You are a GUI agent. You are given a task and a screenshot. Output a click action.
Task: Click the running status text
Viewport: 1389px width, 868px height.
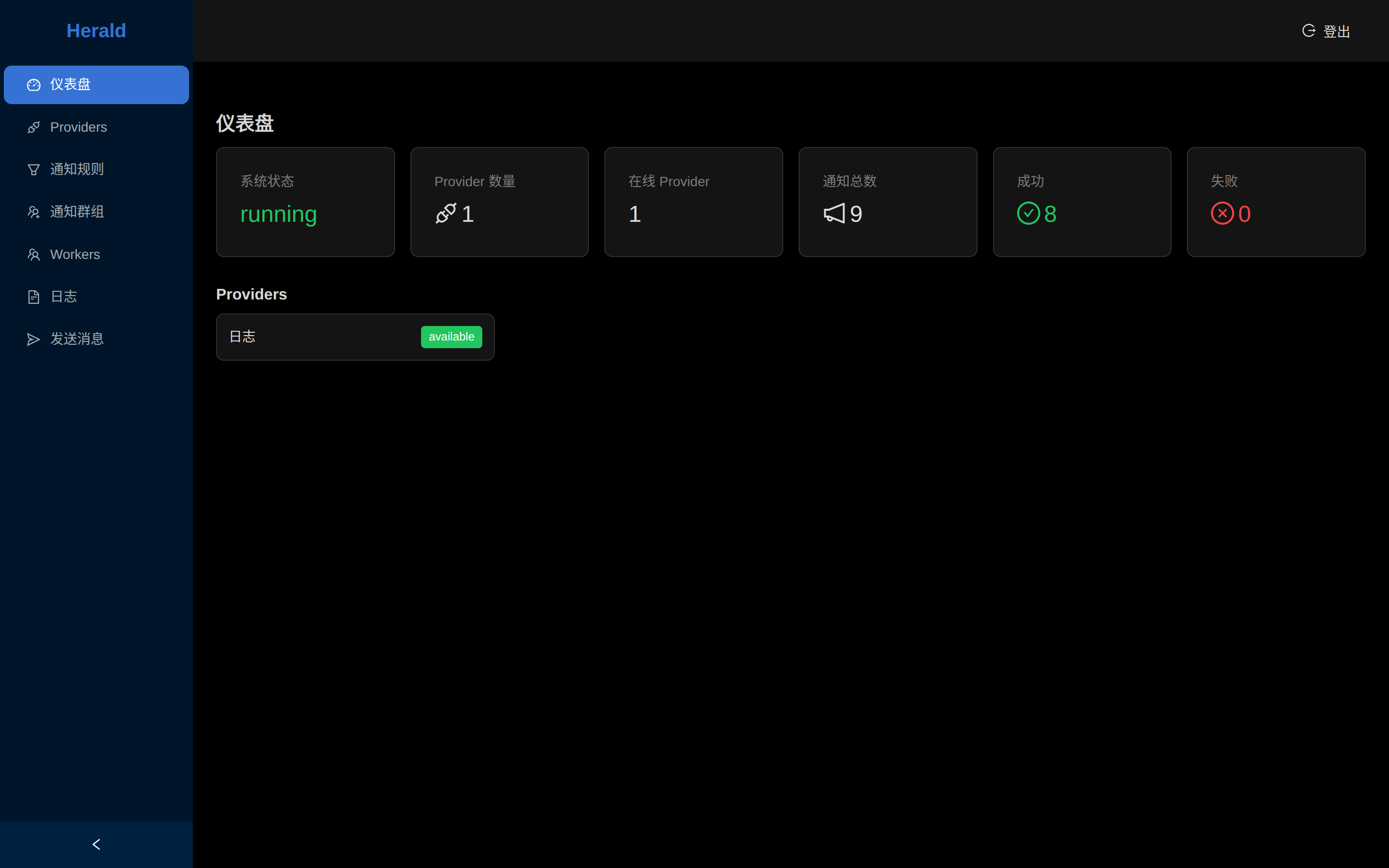pyautogui.click(x=278, y=214)
